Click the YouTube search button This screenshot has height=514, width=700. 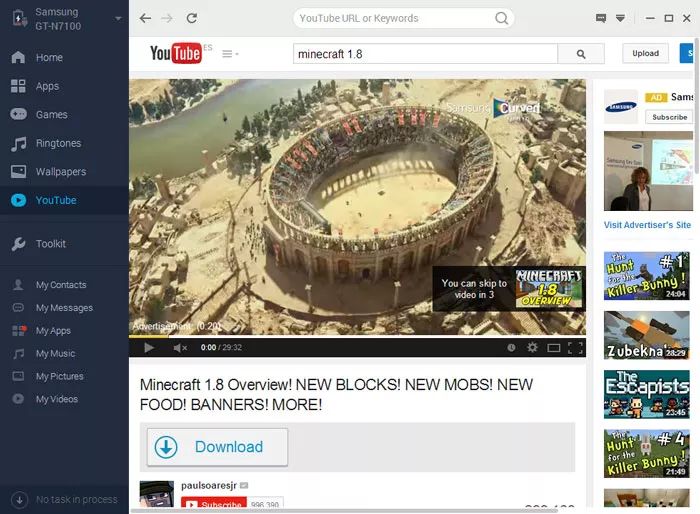tap(581, 54)
